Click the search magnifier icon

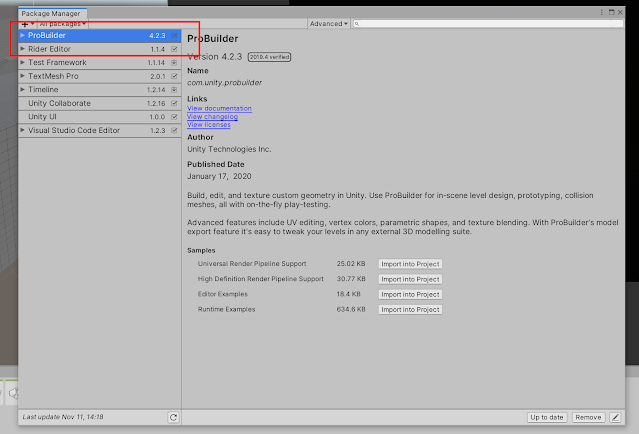pos(357,24)
